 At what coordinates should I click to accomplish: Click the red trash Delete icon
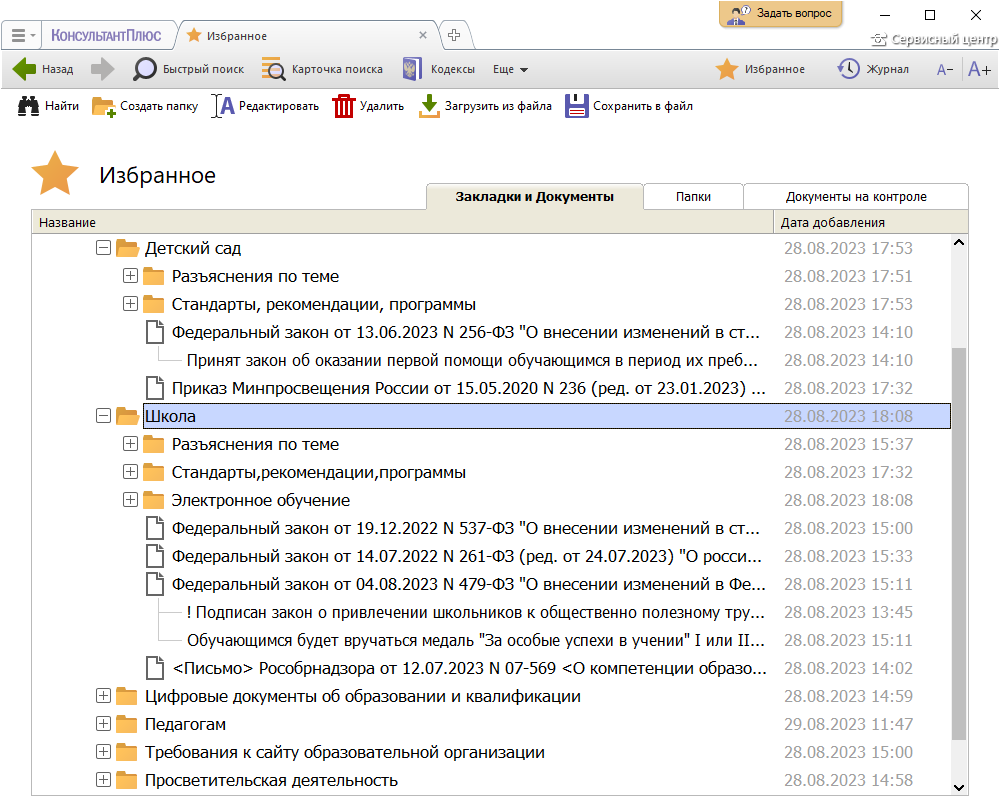coord(344,106)
